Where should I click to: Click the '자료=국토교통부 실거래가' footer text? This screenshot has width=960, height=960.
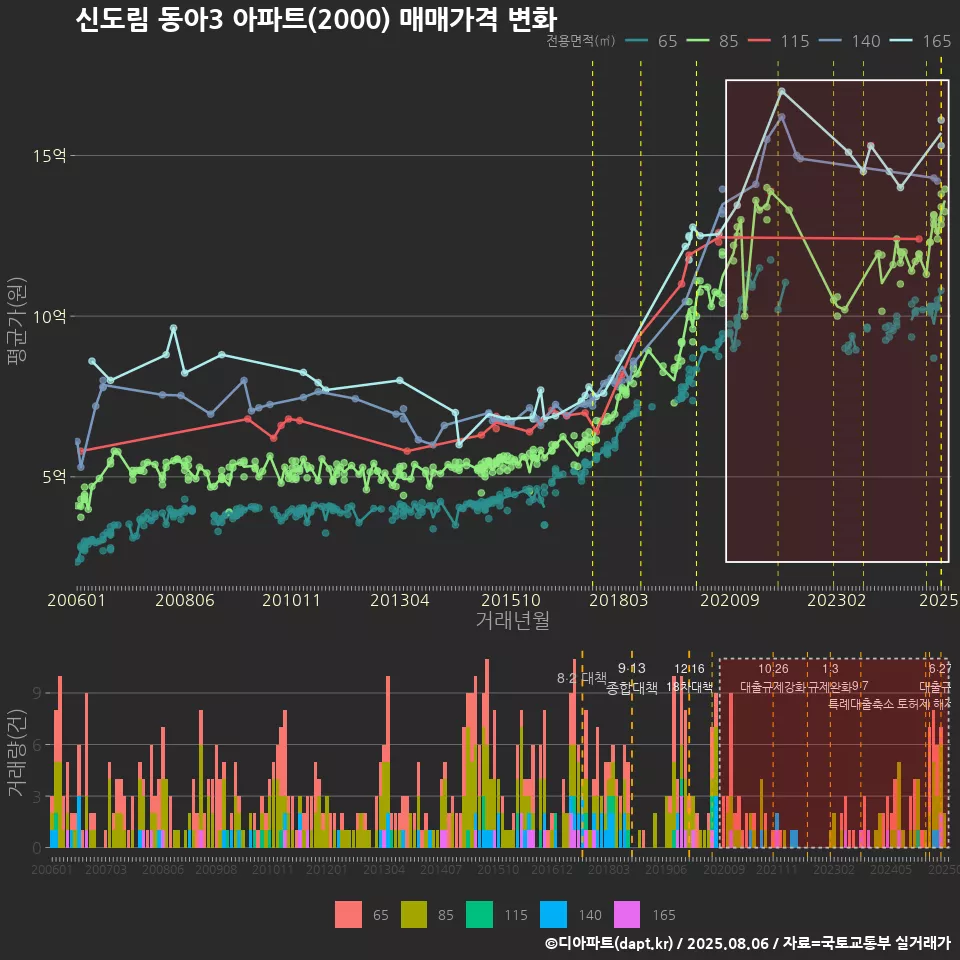[x=867, y=943]
